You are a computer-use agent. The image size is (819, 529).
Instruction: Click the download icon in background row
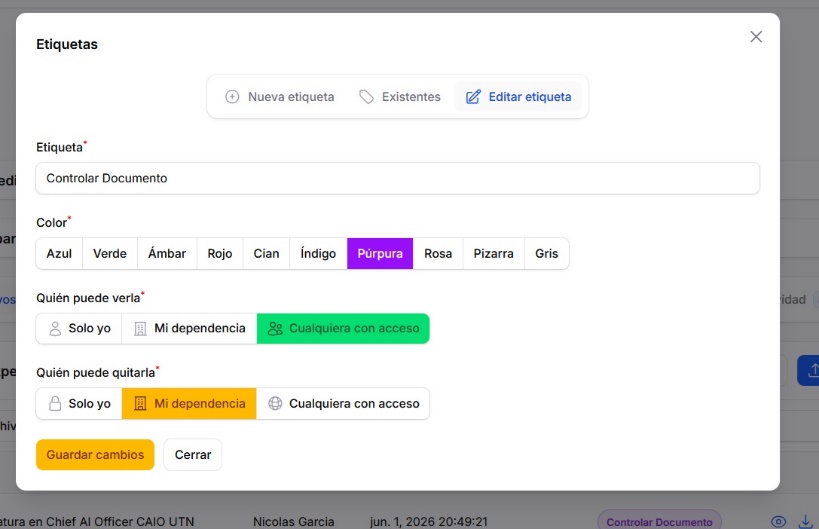805,522
